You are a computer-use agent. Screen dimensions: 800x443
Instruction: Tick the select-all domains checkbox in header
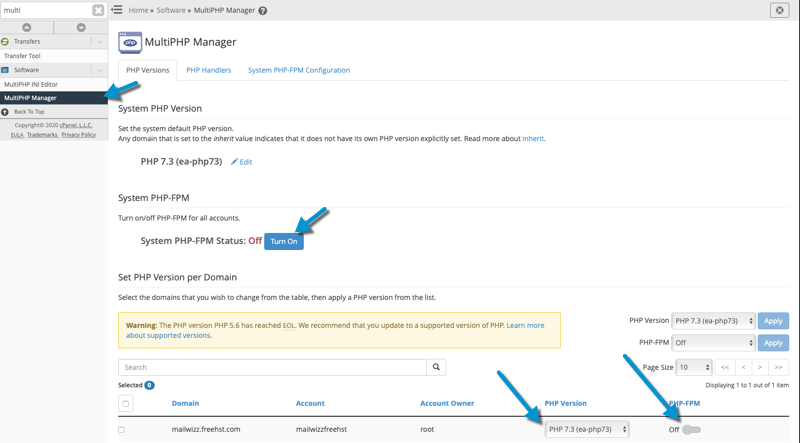126,403
